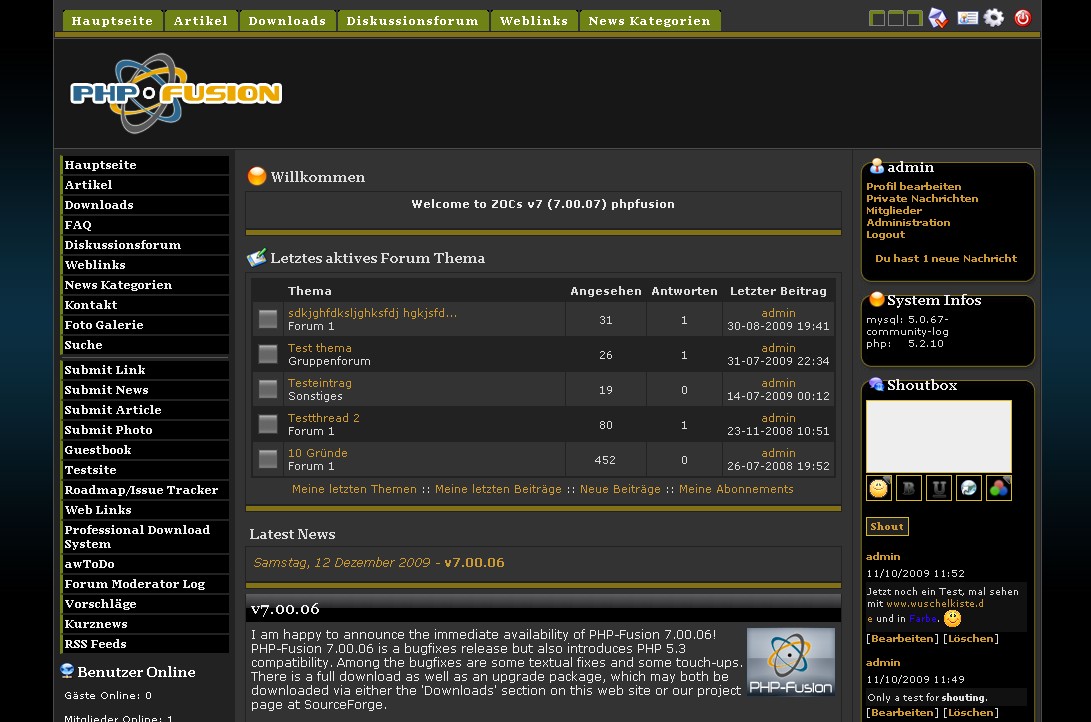
Task: Click folder icon beside Test thema thread
Action: pyautogui.click(x=268, y=354)
